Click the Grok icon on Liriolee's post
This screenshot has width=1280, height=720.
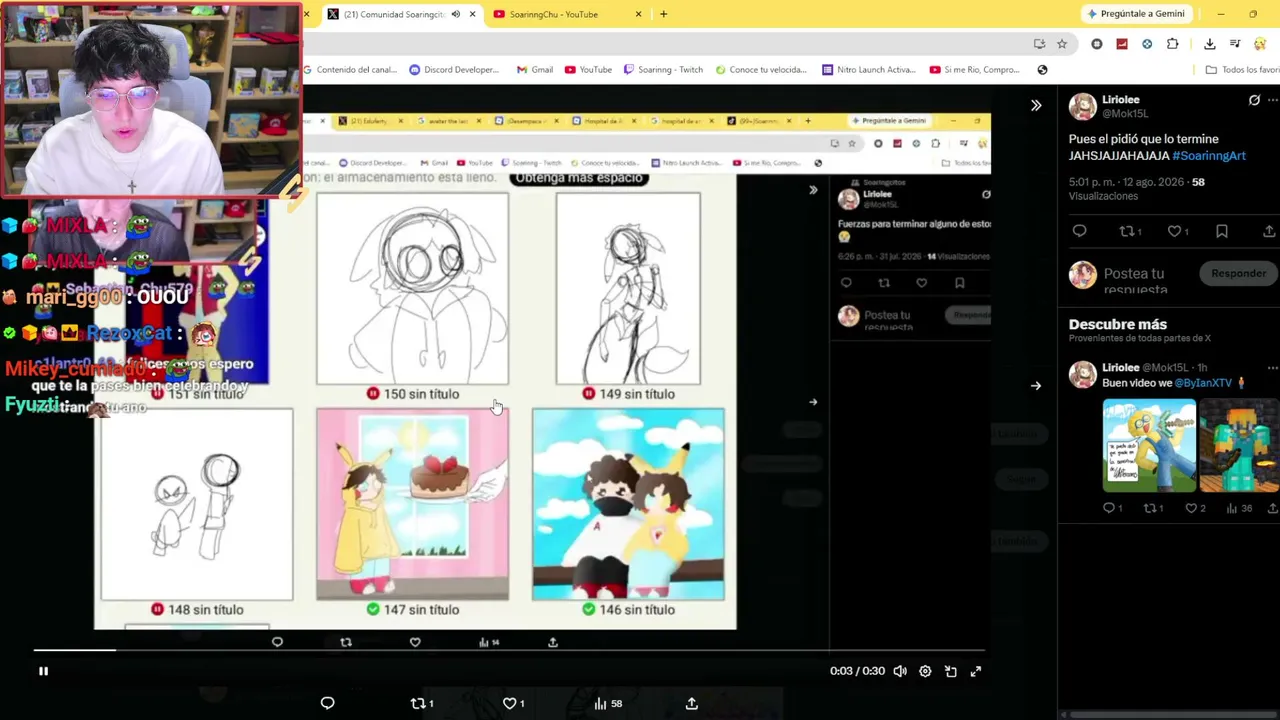pyautogui.click(x=1254, y=100)
